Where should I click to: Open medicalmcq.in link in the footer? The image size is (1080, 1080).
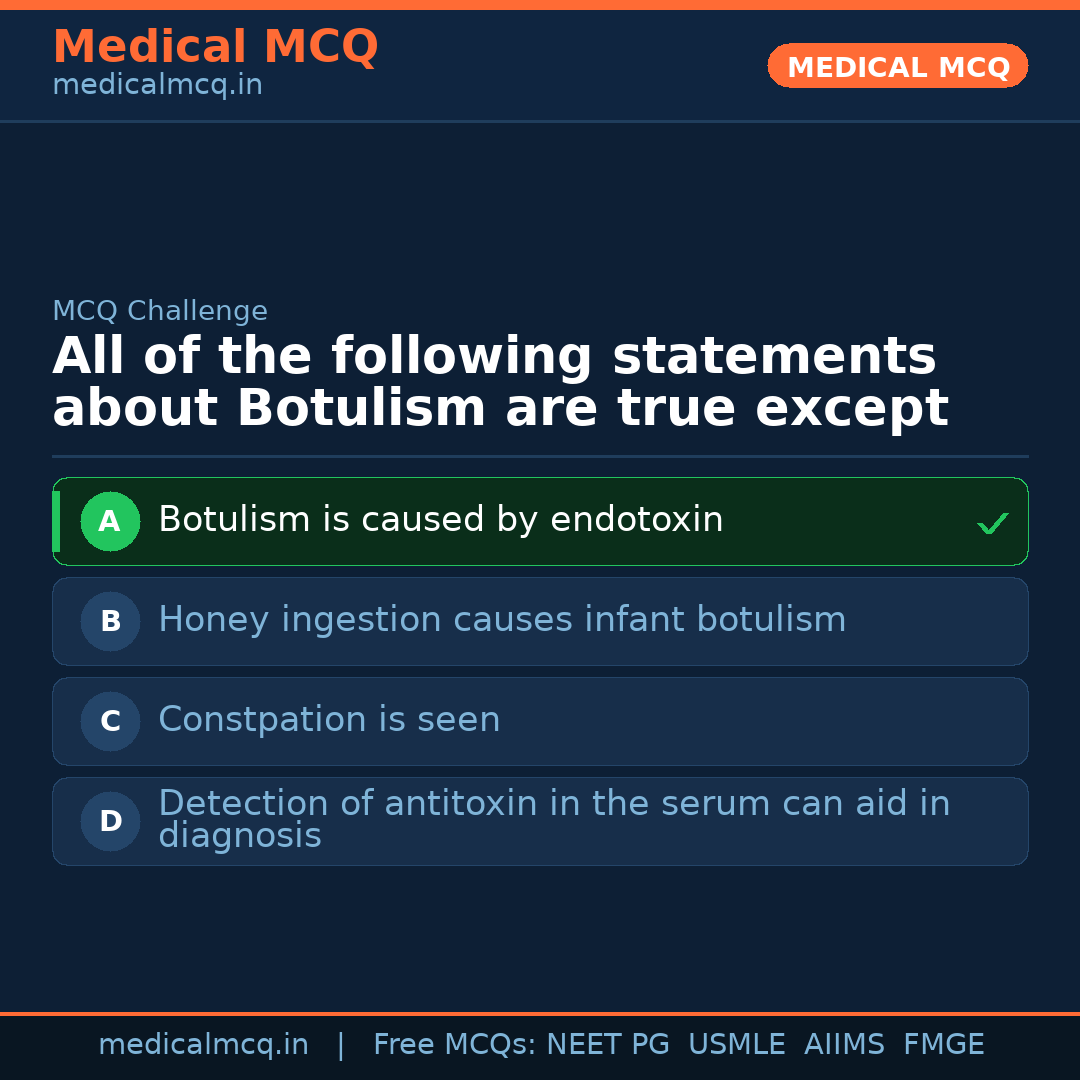point(203,1045)
